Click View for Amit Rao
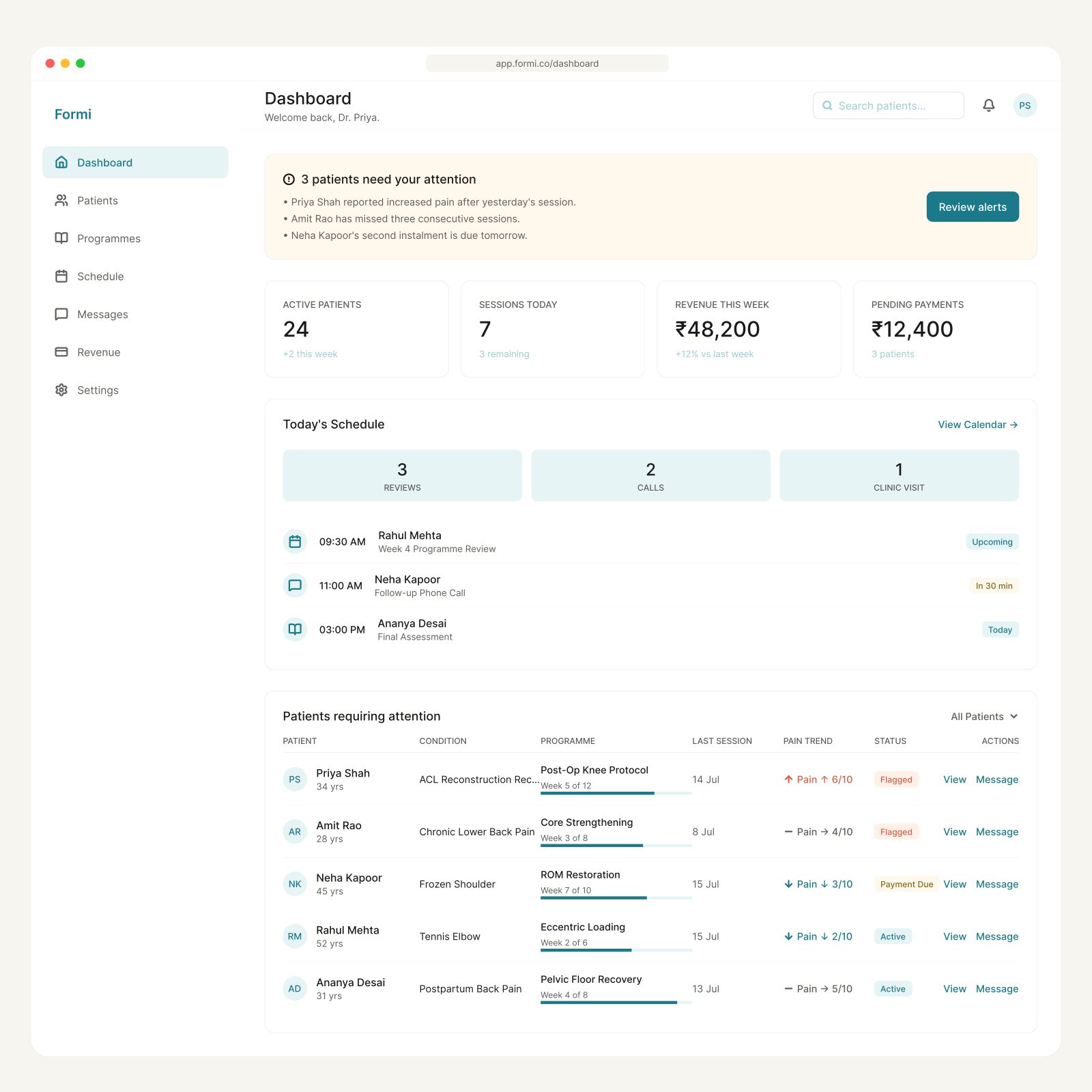Image resolution: width=1092 pixels, height=1092 pixels. point(955,832)
